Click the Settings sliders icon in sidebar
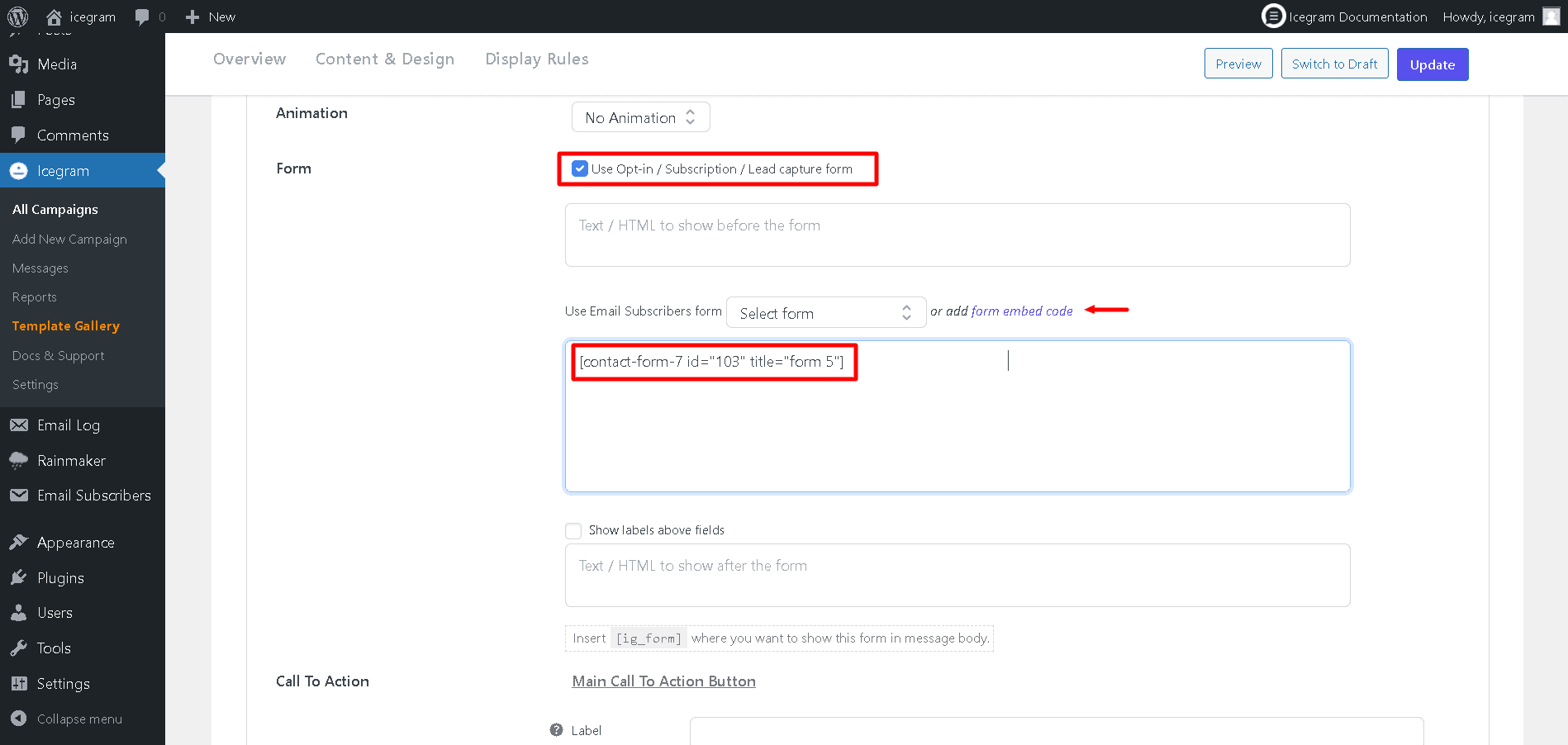 pos(19,683)
